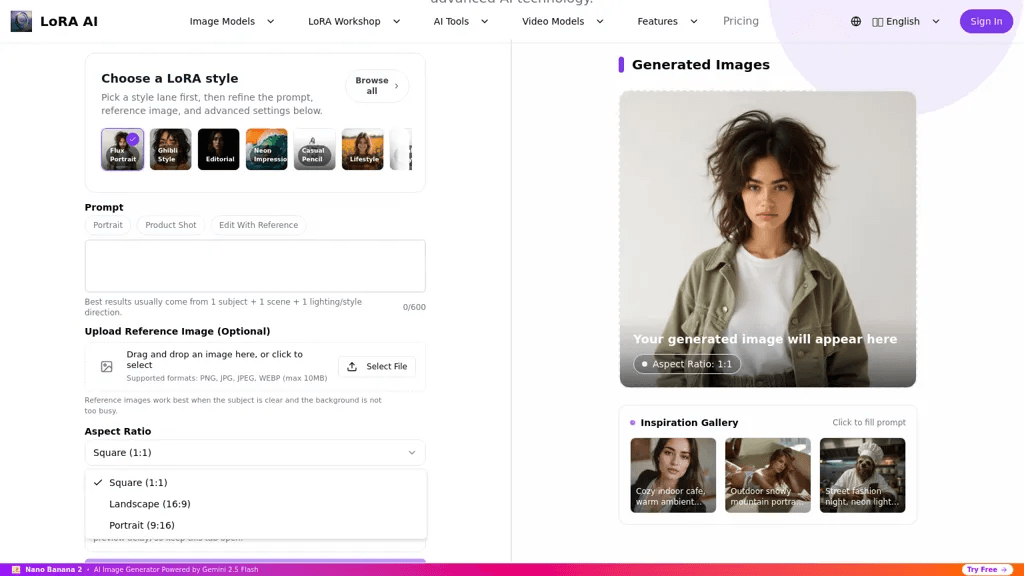The width and height of the screenshot is (1024, 576).
Task: Click Browse all styles button
Action: 377,86
